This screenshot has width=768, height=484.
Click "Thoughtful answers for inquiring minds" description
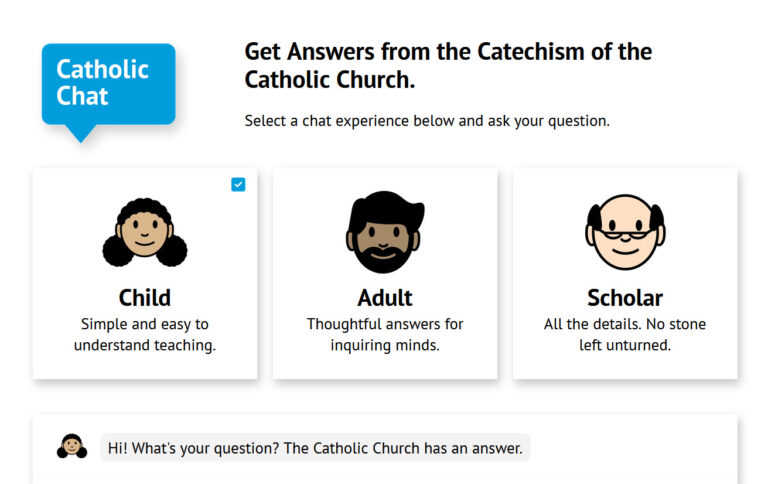click(385, 335)
